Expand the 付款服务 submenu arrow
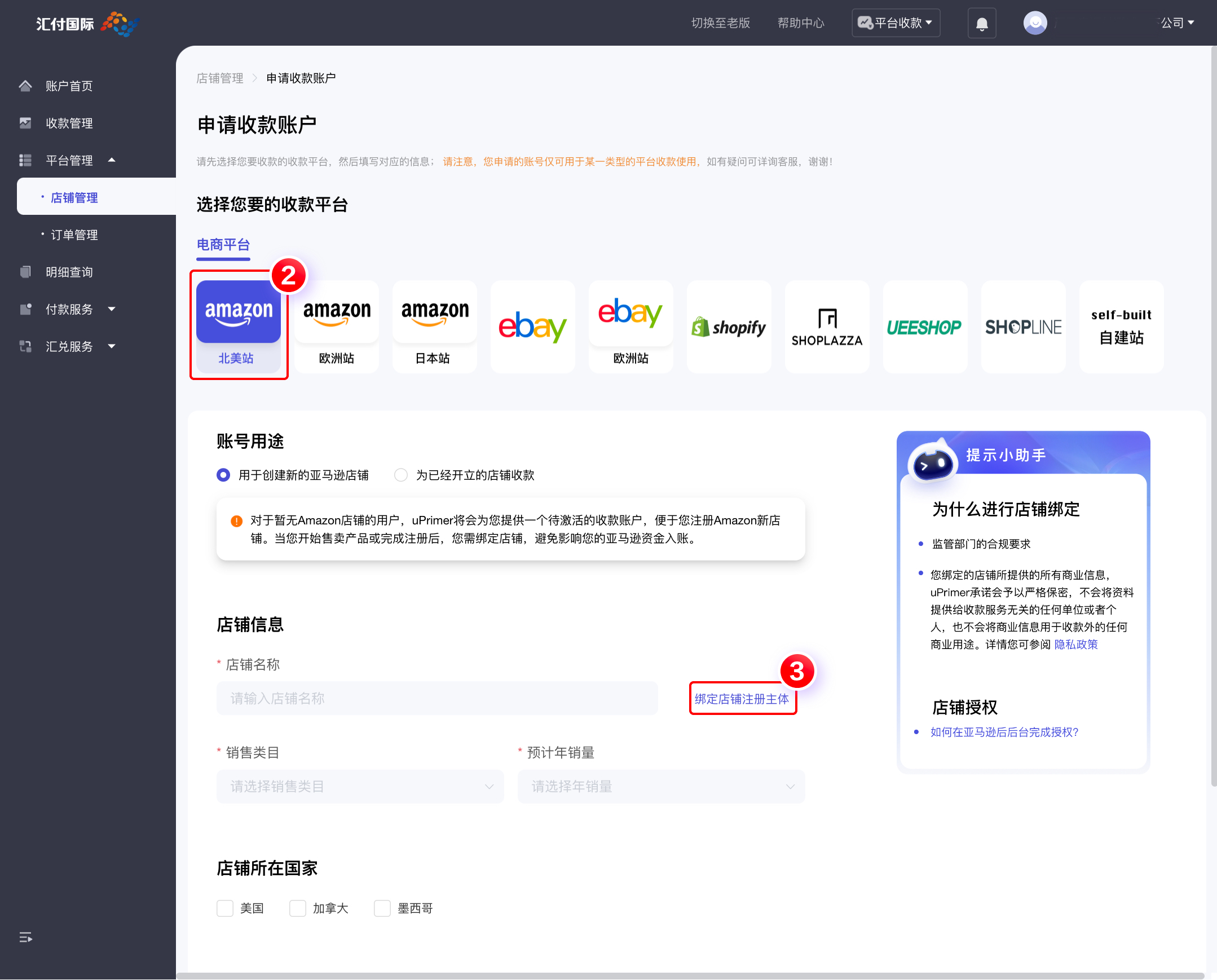The width and height of the screenshot is (1217, 980). (x=112, y=310)
